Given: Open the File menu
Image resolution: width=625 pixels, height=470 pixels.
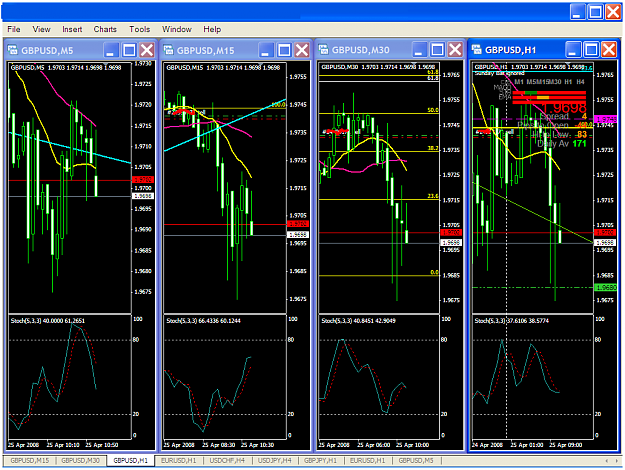Looking at the screenshot, I should coord(14,29).
